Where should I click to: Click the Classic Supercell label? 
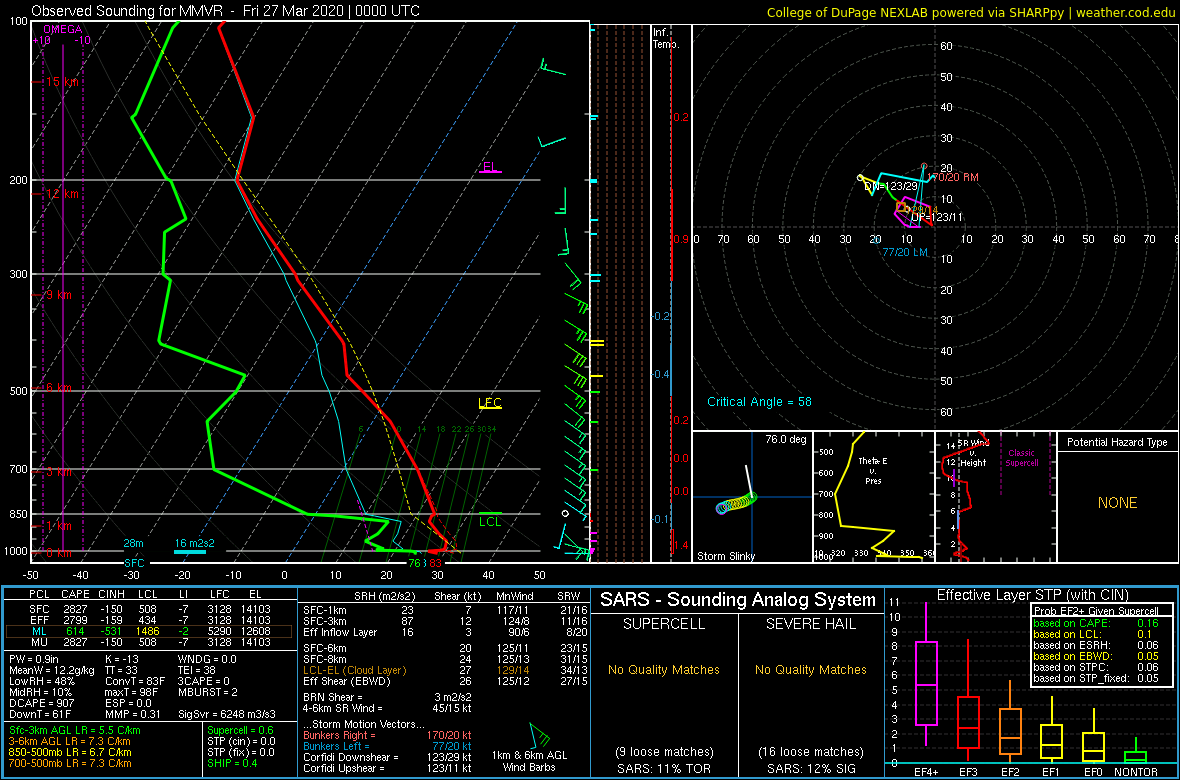click(1022, 458)
